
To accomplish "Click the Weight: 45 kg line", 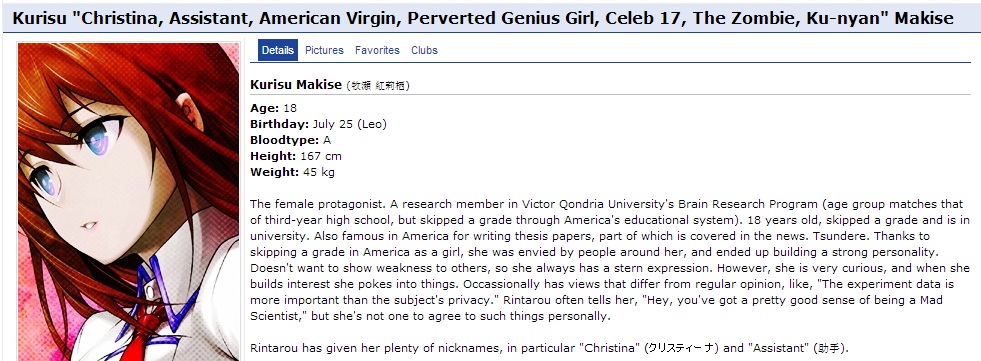I will [292, 172].
